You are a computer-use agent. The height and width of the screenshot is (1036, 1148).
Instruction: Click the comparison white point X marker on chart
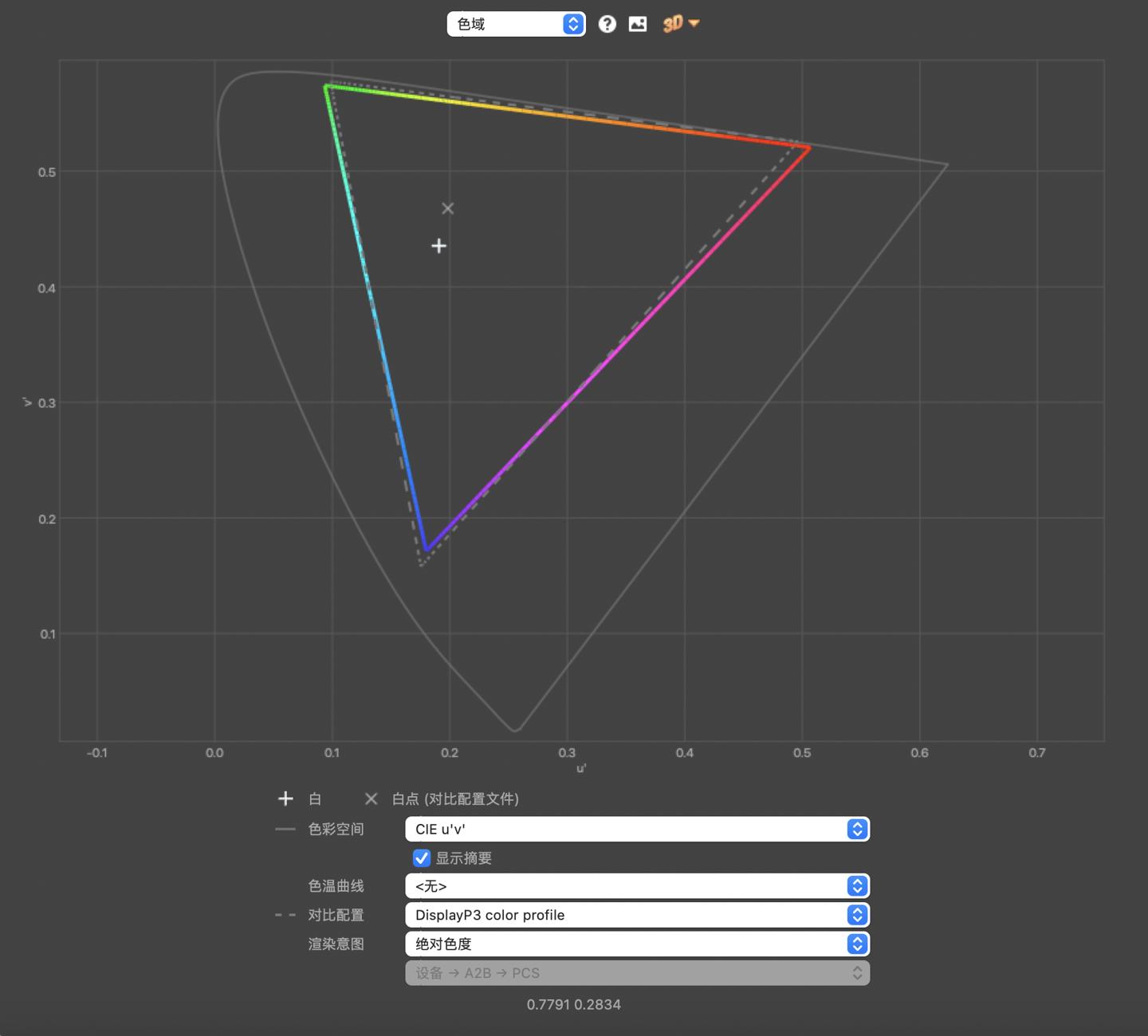[x=447, y=208]
